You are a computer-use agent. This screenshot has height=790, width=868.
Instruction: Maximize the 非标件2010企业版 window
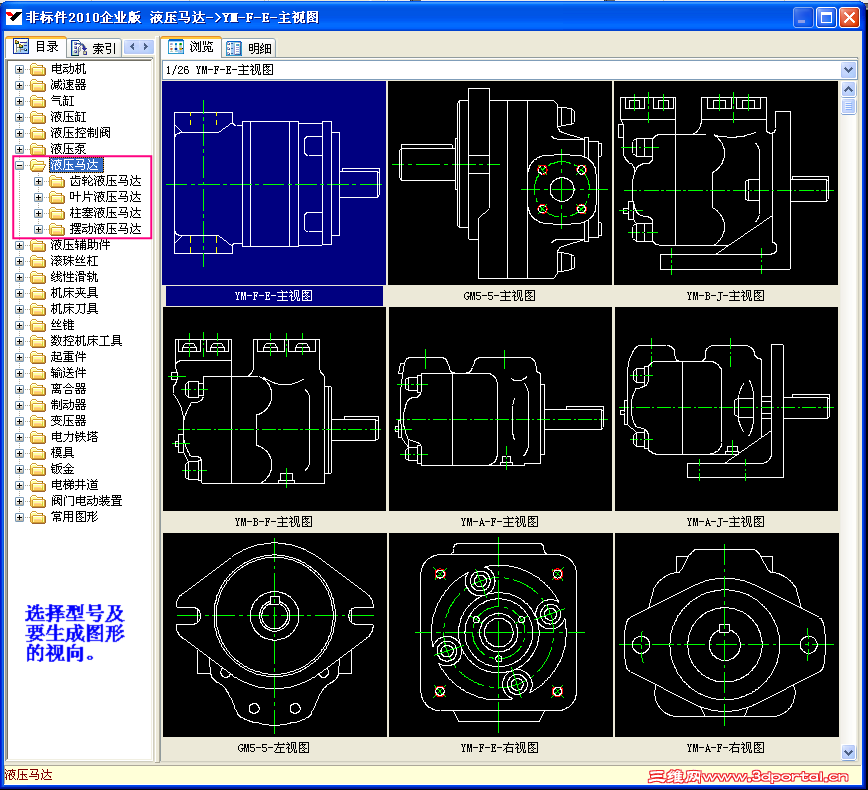tap(826, 18)
